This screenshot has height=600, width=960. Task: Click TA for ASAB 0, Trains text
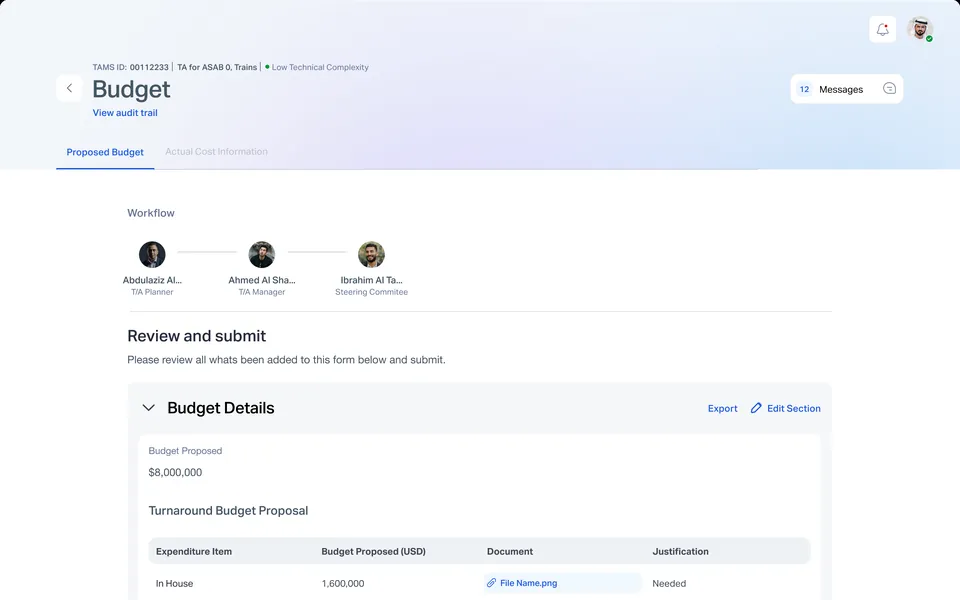pyautogui.click(x=217, y=67)
